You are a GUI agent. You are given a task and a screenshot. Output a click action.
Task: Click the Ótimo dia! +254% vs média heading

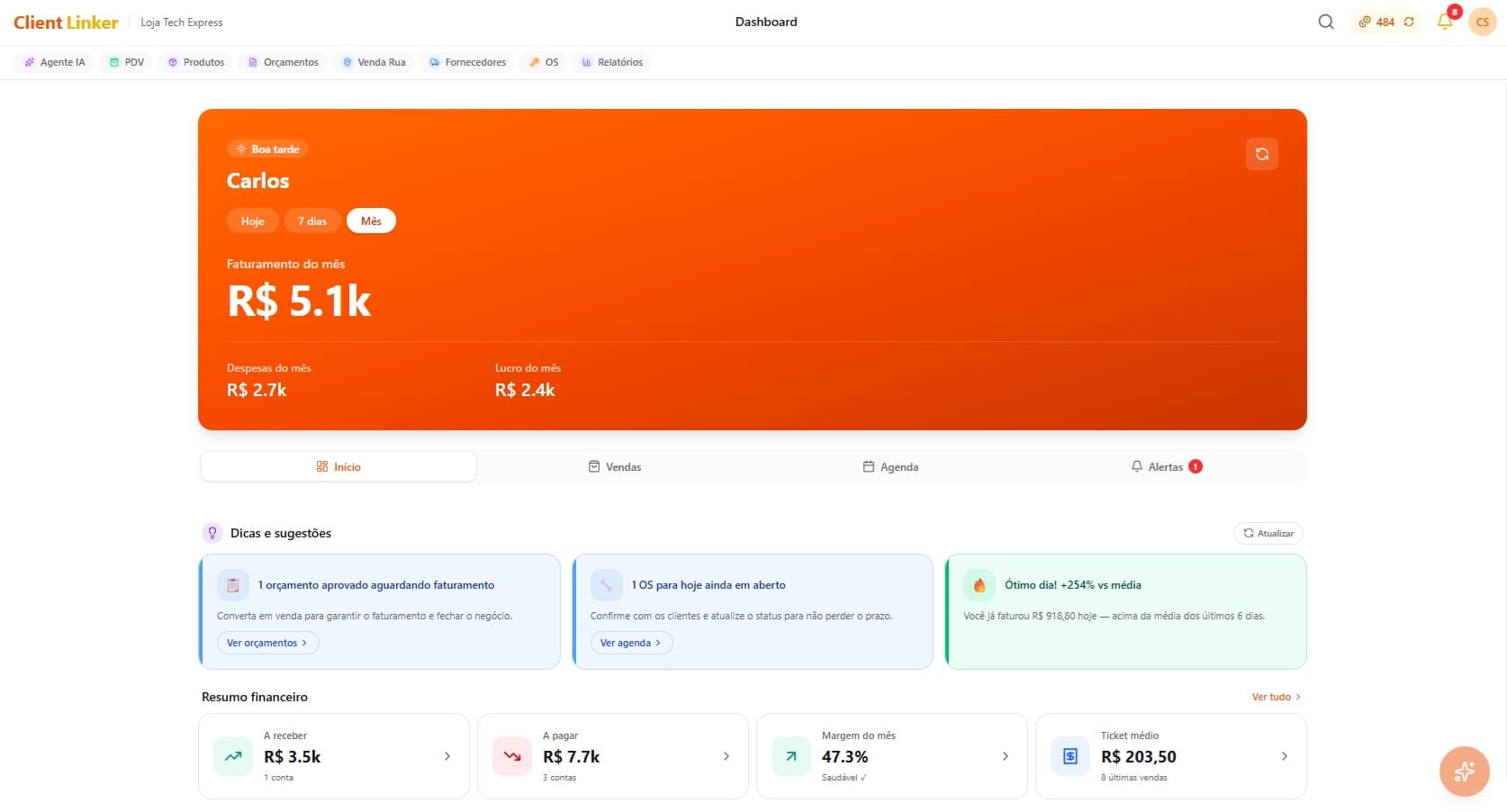(1073, 585)
